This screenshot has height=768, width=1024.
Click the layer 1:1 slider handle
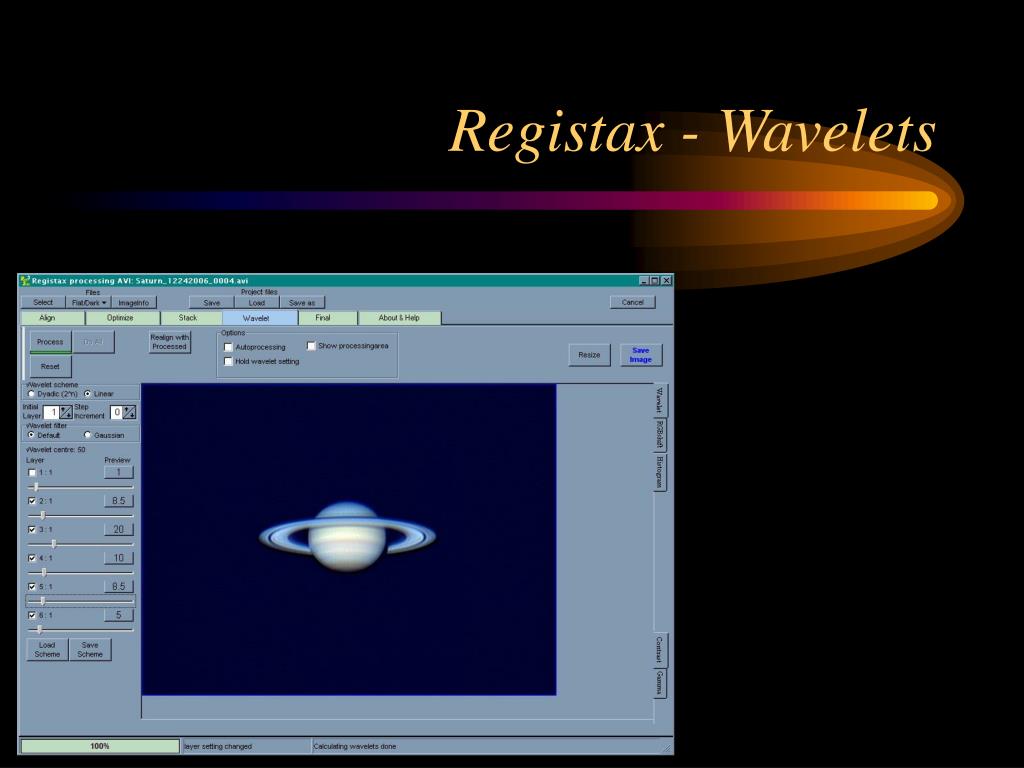pos(36,487)
